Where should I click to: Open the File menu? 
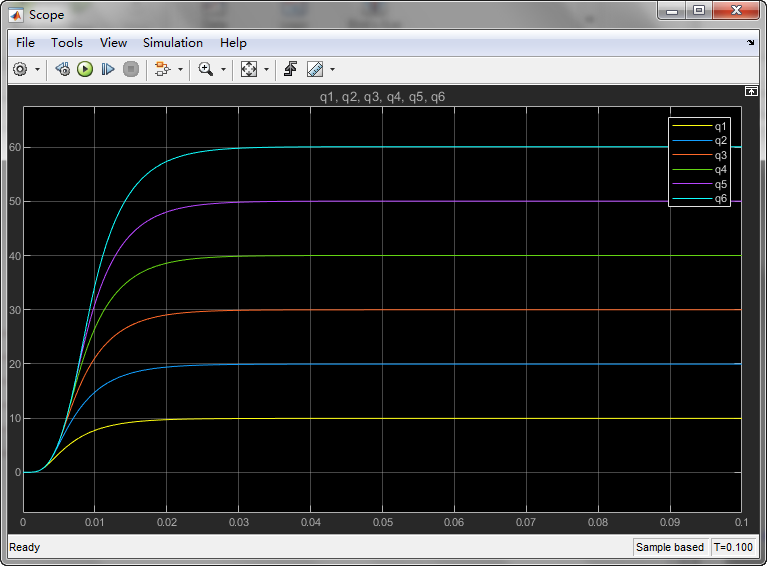(x=25, y=43)
